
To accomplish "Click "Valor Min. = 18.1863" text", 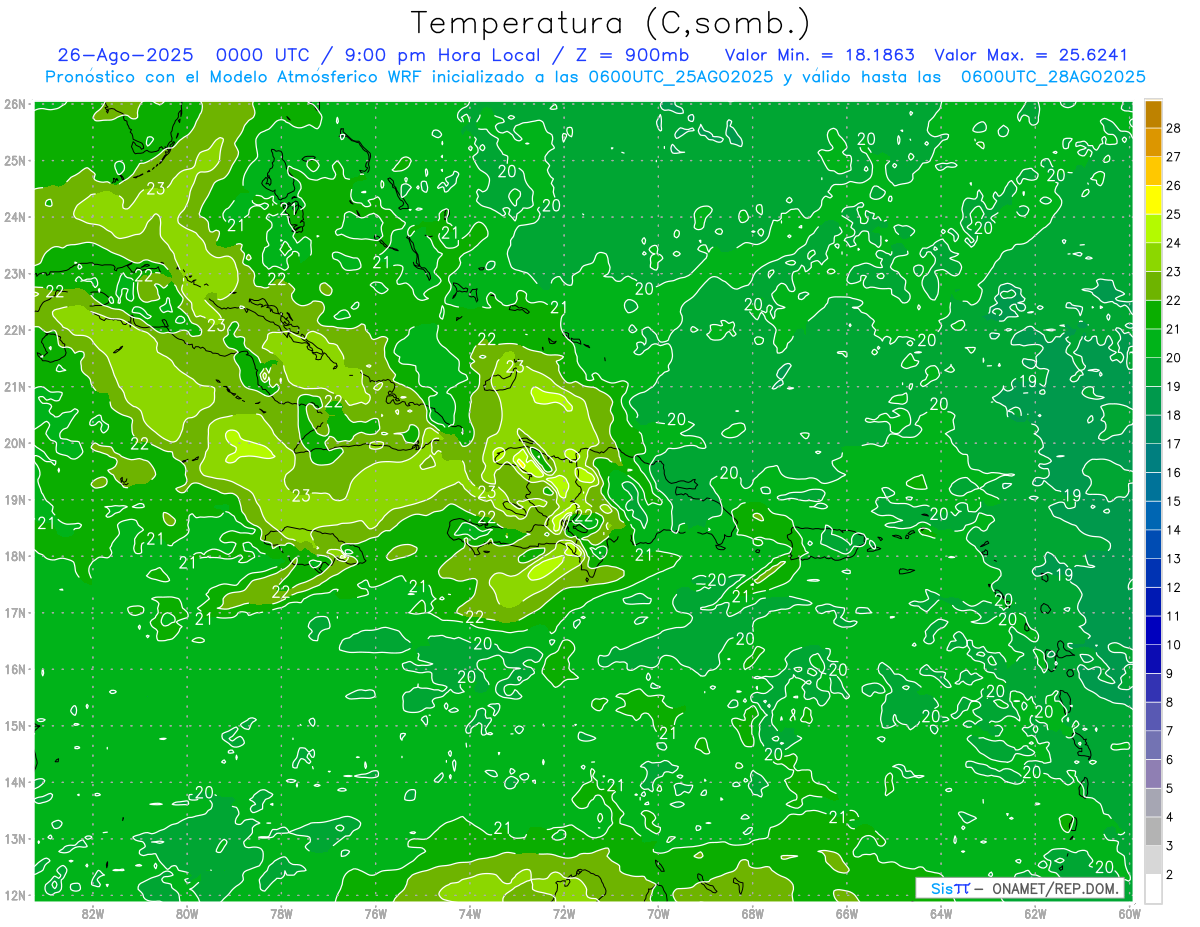I will click(820, 55).
